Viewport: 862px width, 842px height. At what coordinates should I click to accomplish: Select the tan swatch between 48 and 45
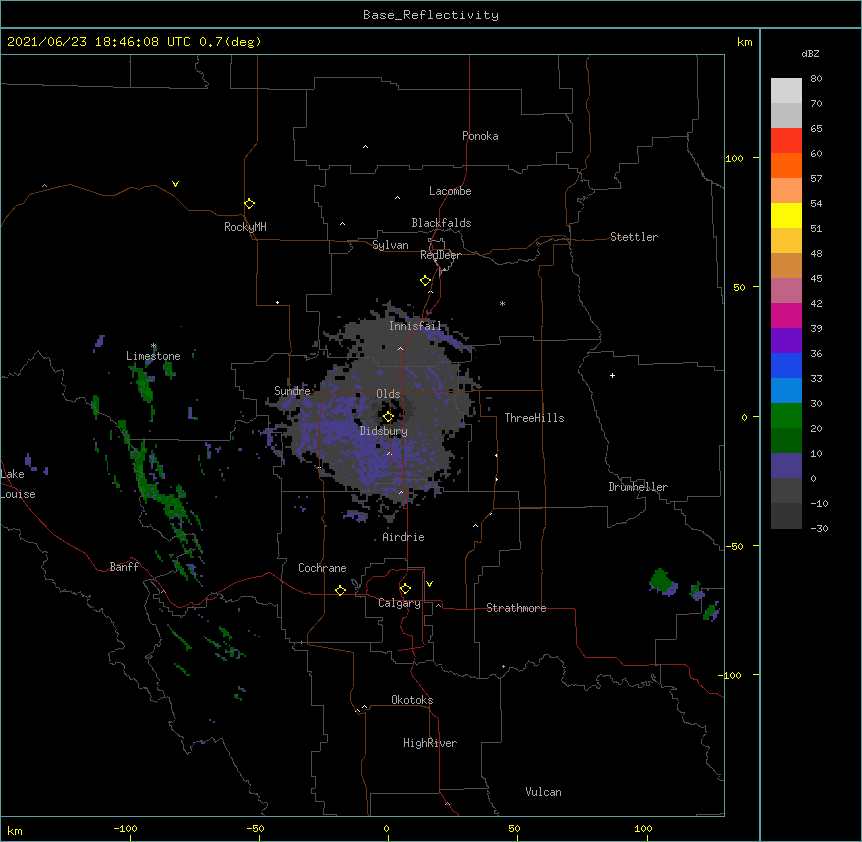pos(786,265)
